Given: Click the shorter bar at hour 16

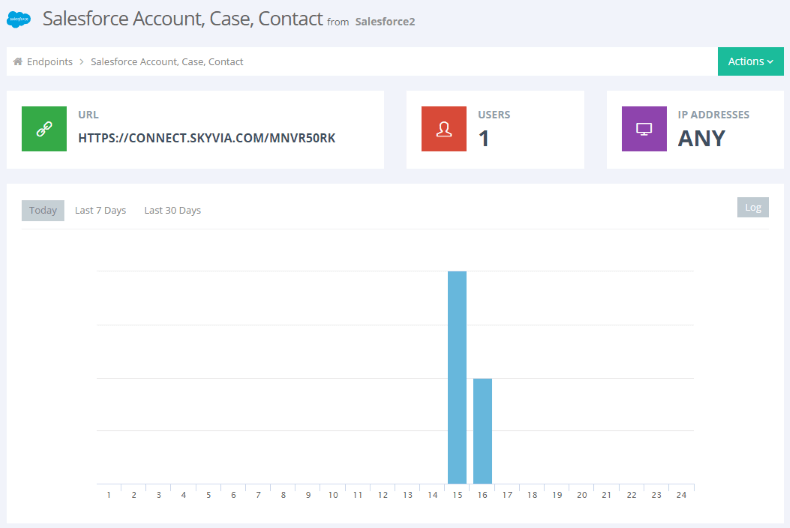Looking at the screenshot, I should tap(482, 431).
